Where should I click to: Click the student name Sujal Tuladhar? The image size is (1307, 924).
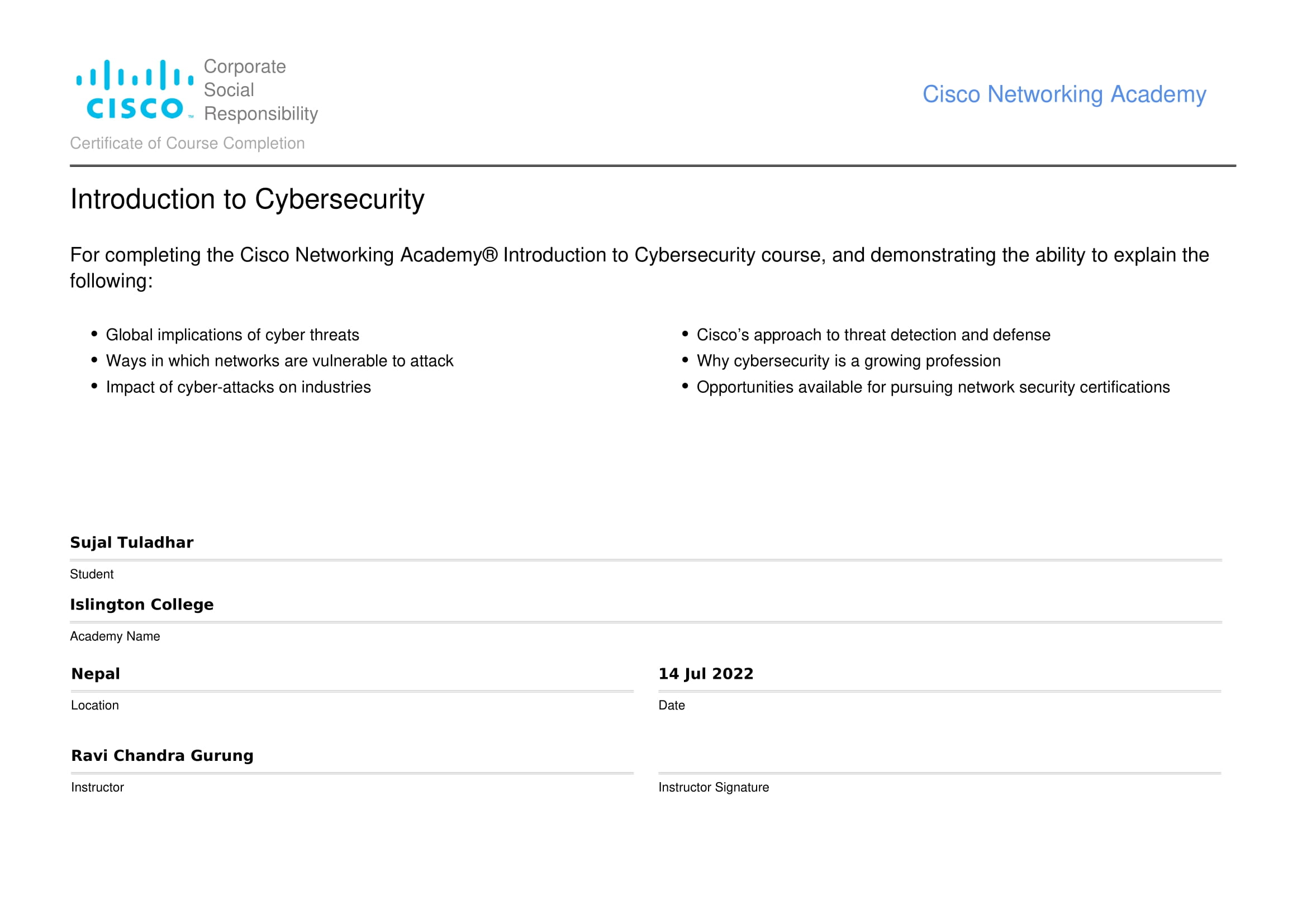[x=131, y=543]
